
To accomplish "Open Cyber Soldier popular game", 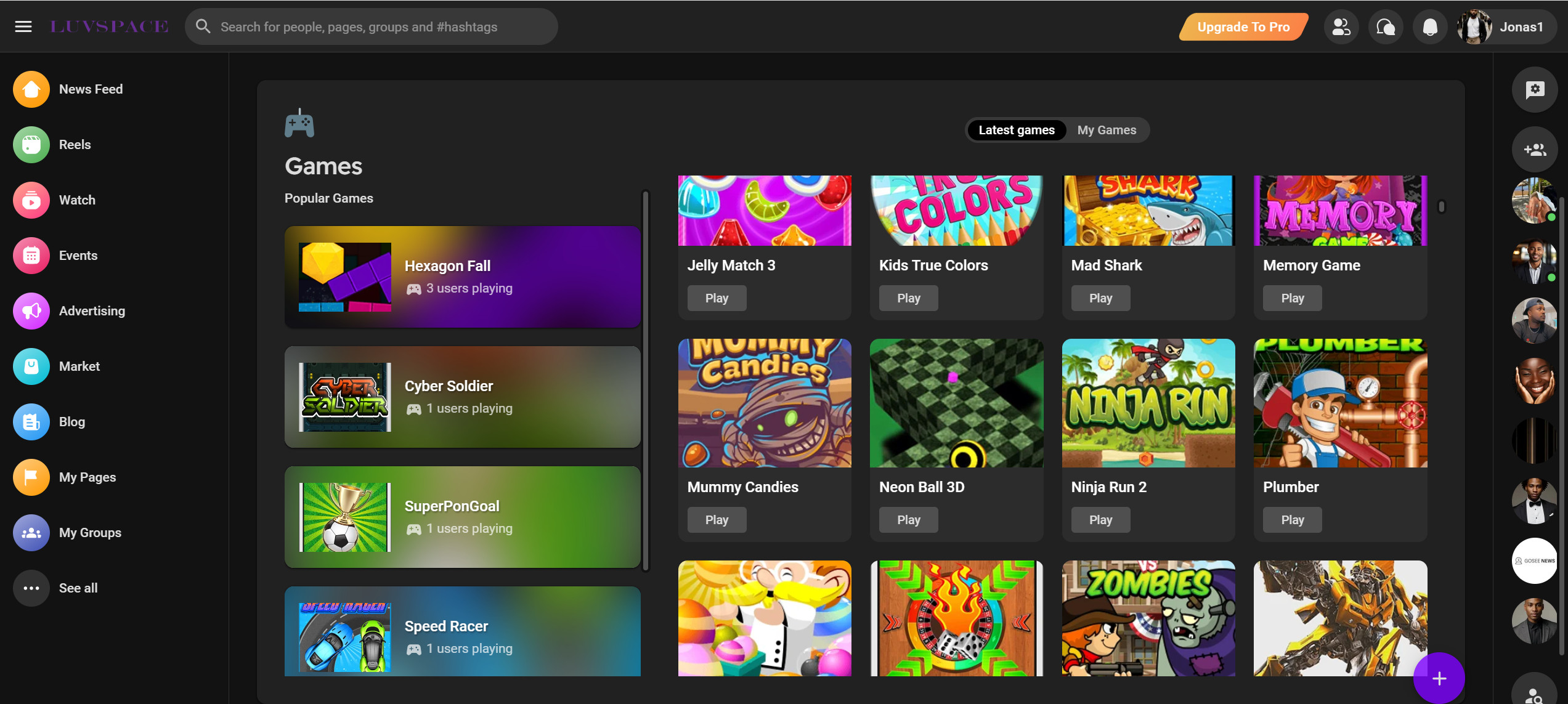I will pos(463,397).
